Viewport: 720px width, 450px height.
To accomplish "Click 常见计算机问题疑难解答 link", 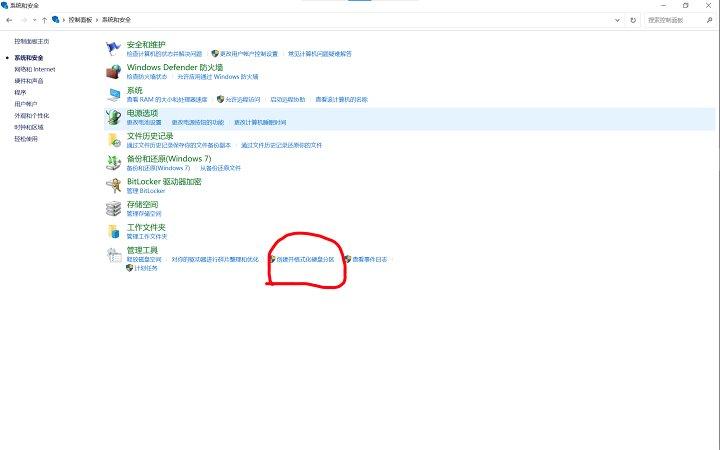I will (320, 54).
